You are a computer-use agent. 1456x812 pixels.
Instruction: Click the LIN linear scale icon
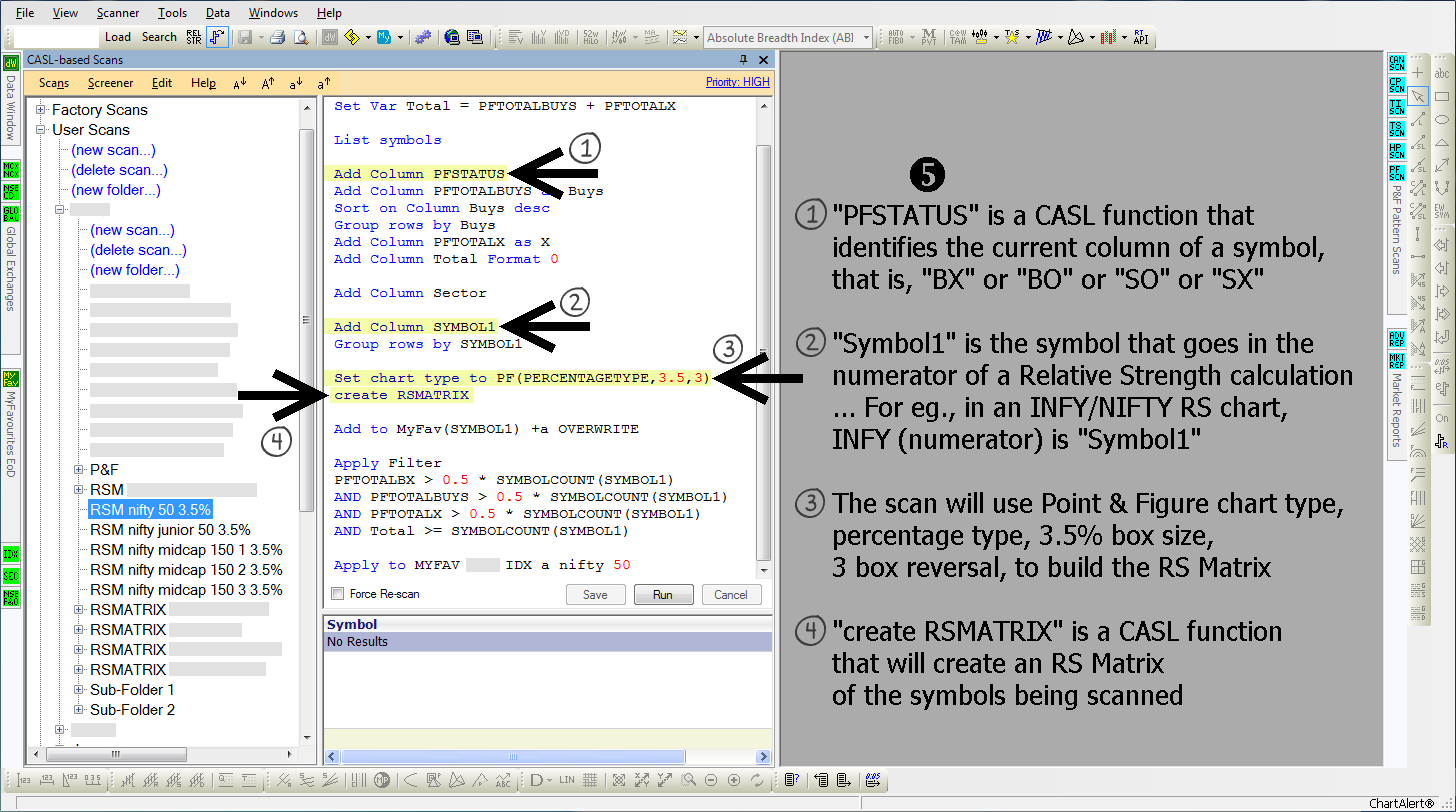pos(567,780)
